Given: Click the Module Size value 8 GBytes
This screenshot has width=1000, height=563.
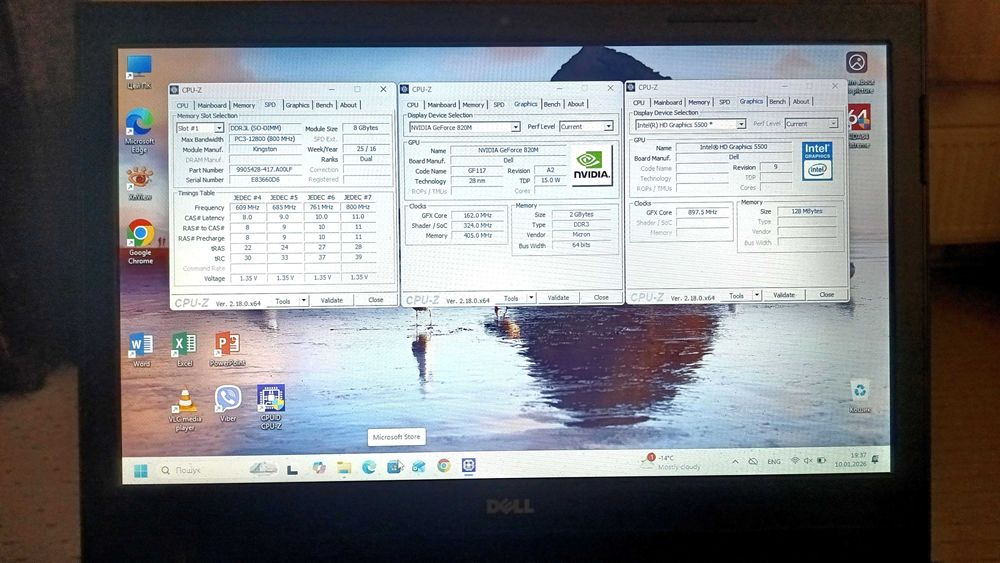Looking at the screenshot, I should coord(366,128).
